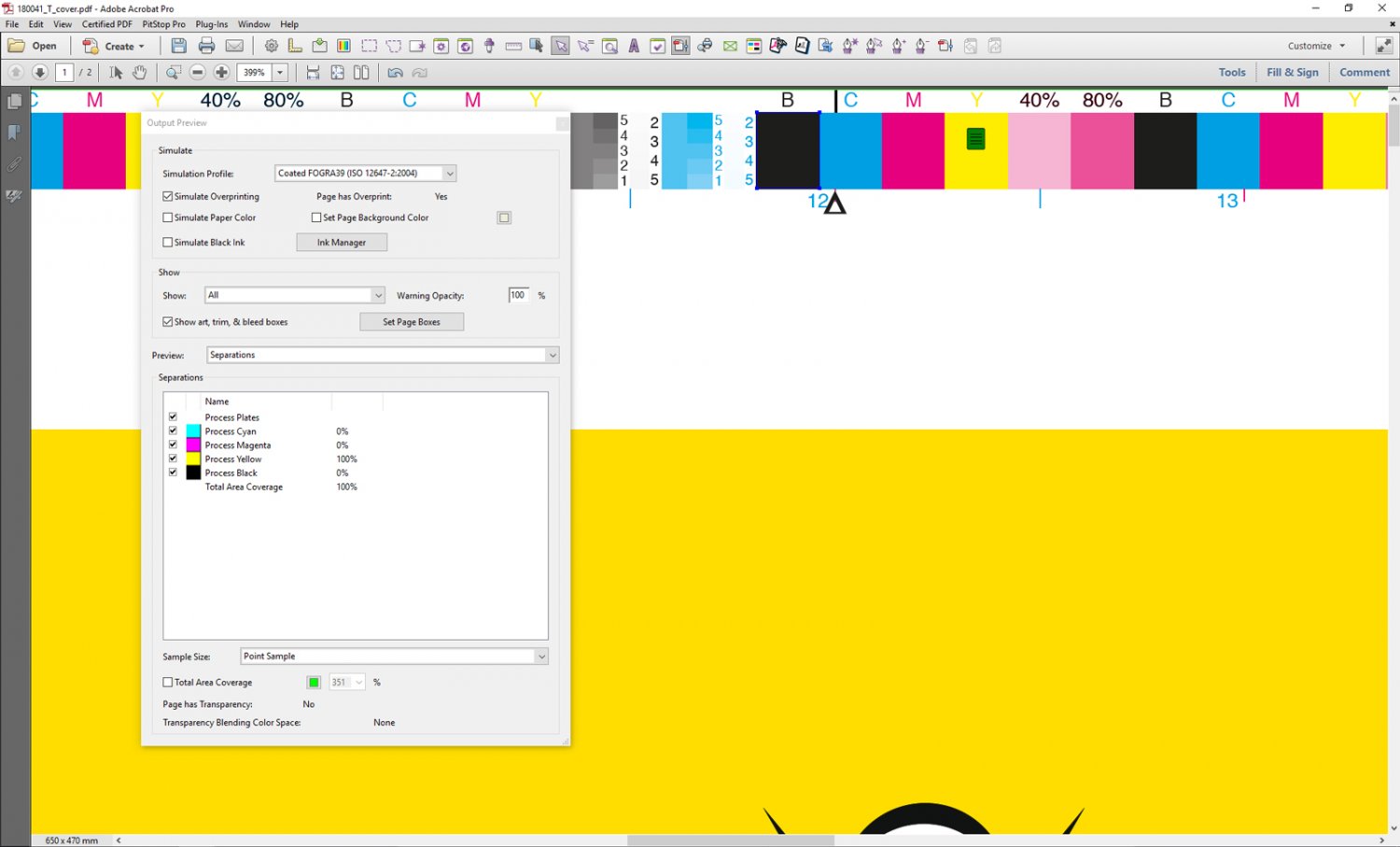Click the Warning Opacity input field
The height and width of the screenshot is (847, 1400).
coord(519,295)
